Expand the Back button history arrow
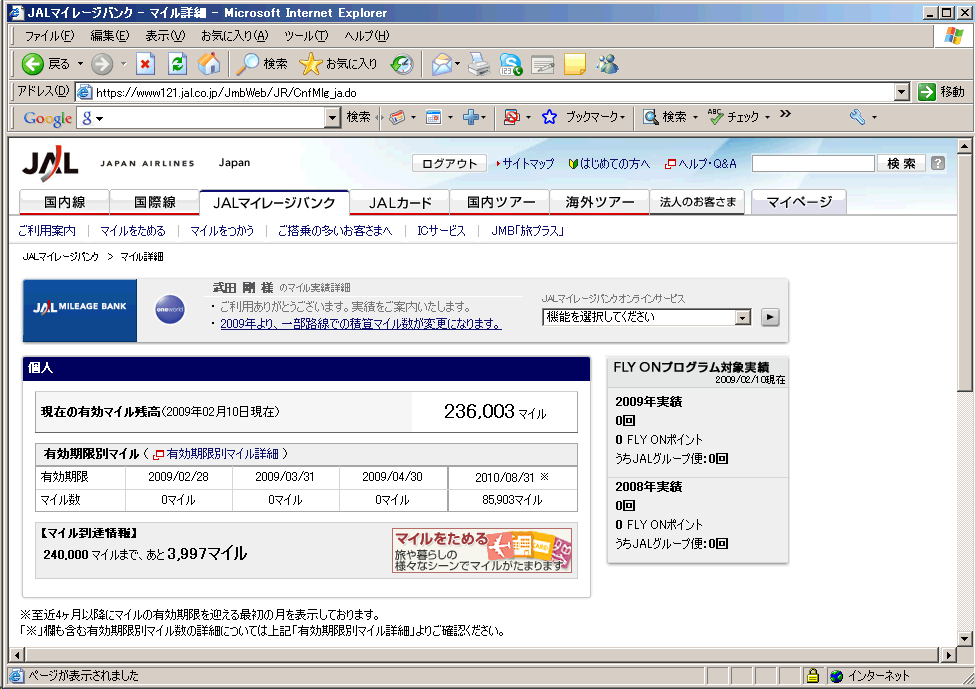This screenshot has height=689, width=976. tap(80, 64)
